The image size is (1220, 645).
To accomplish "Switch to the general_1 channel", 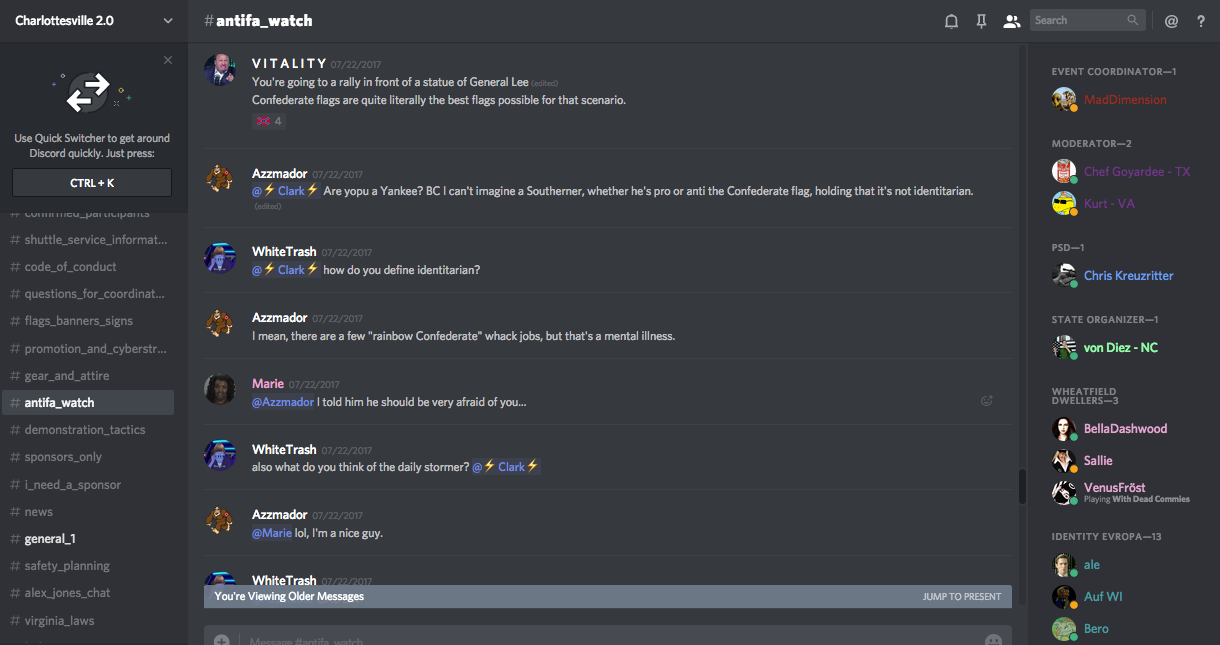I will (x=50, y=539).
